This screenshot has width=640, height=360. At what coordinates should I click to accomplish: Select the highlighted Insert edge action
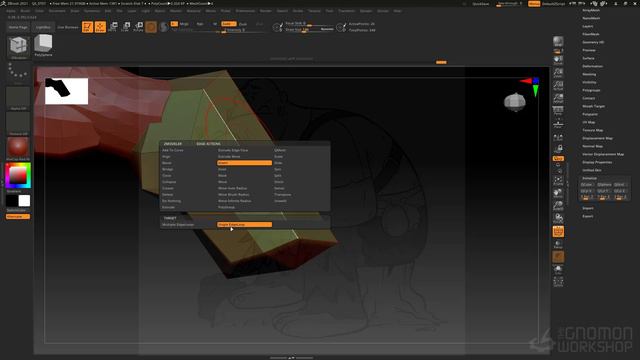click(244, 163)
